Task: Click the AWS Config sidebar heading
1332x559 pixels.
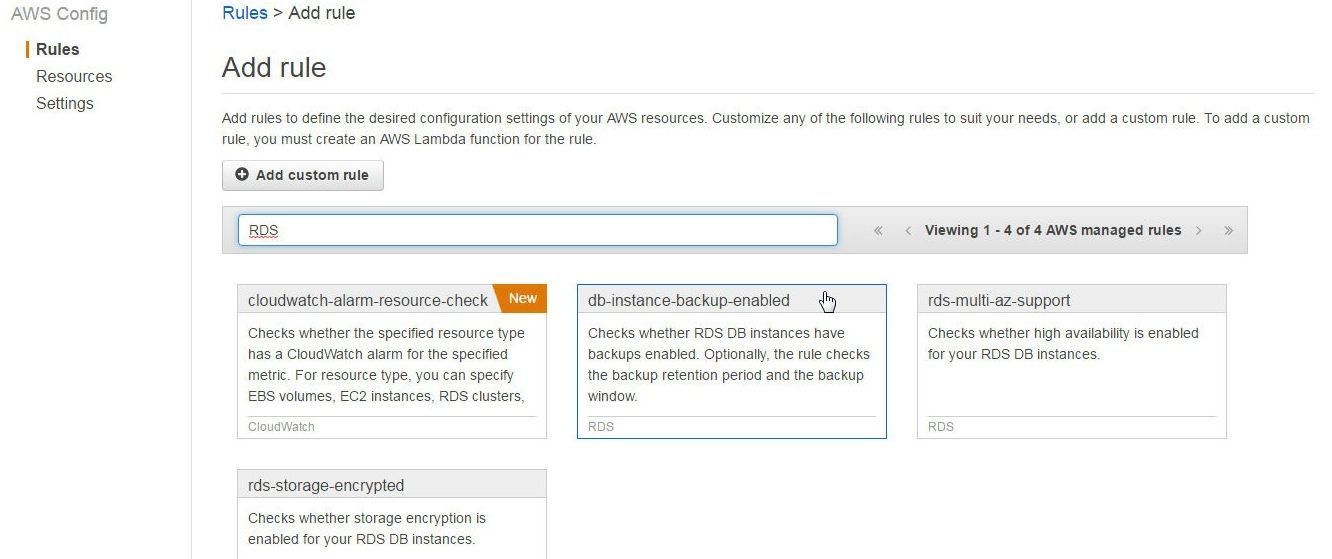Action: tap(59, 14)
